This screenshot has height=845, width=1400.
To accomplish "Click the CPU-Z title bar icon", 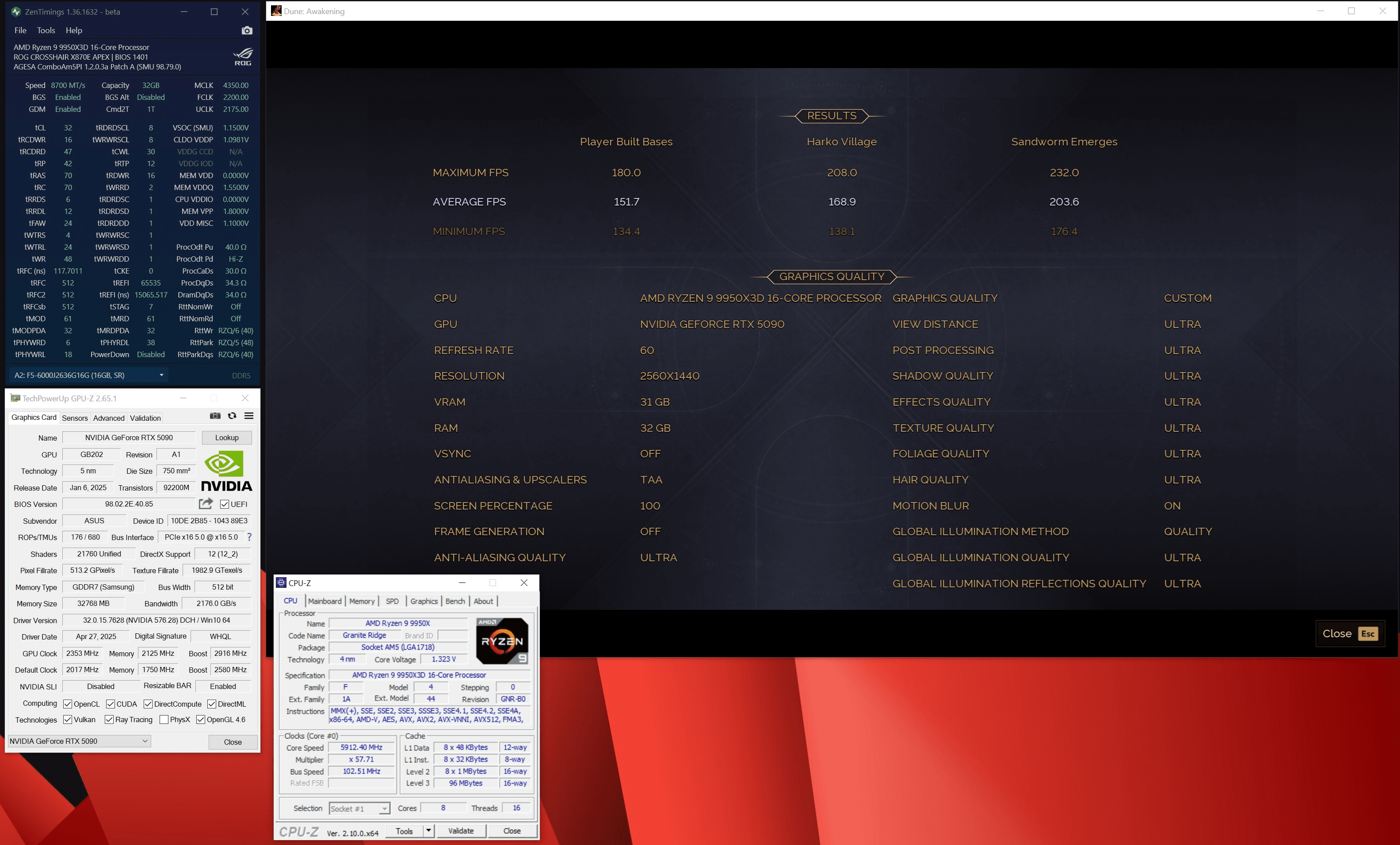I will click(x=281, y=582).
